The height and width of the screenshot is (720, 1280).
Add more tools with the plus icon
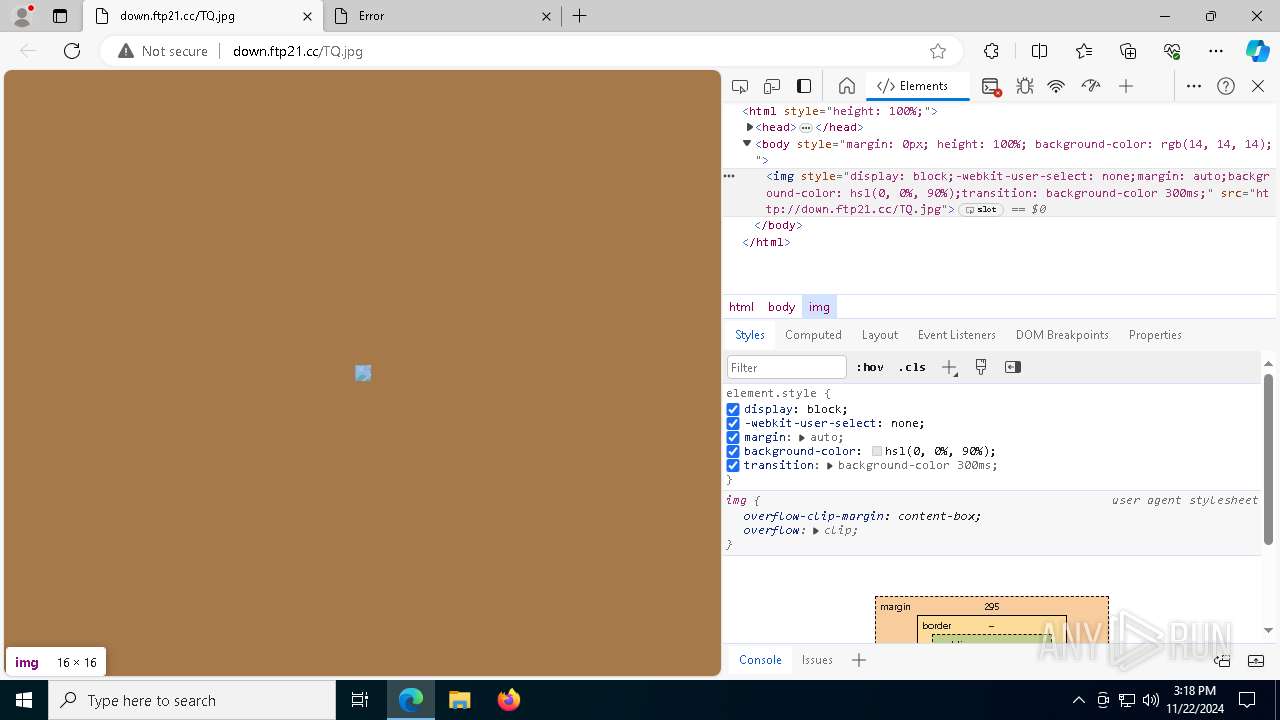tap(1126, 86)
